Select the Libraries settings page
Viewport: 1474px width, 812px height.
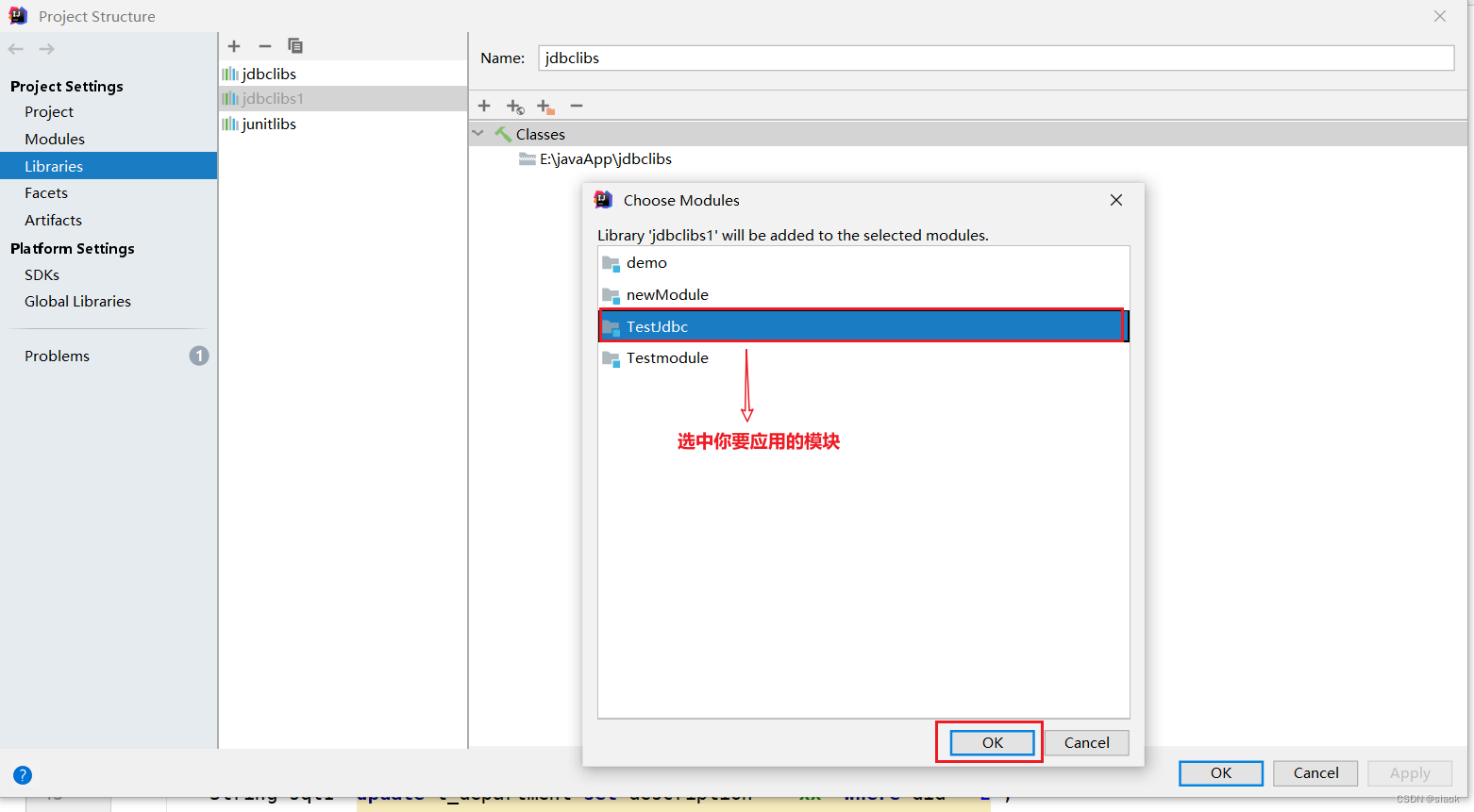[109, 166]
